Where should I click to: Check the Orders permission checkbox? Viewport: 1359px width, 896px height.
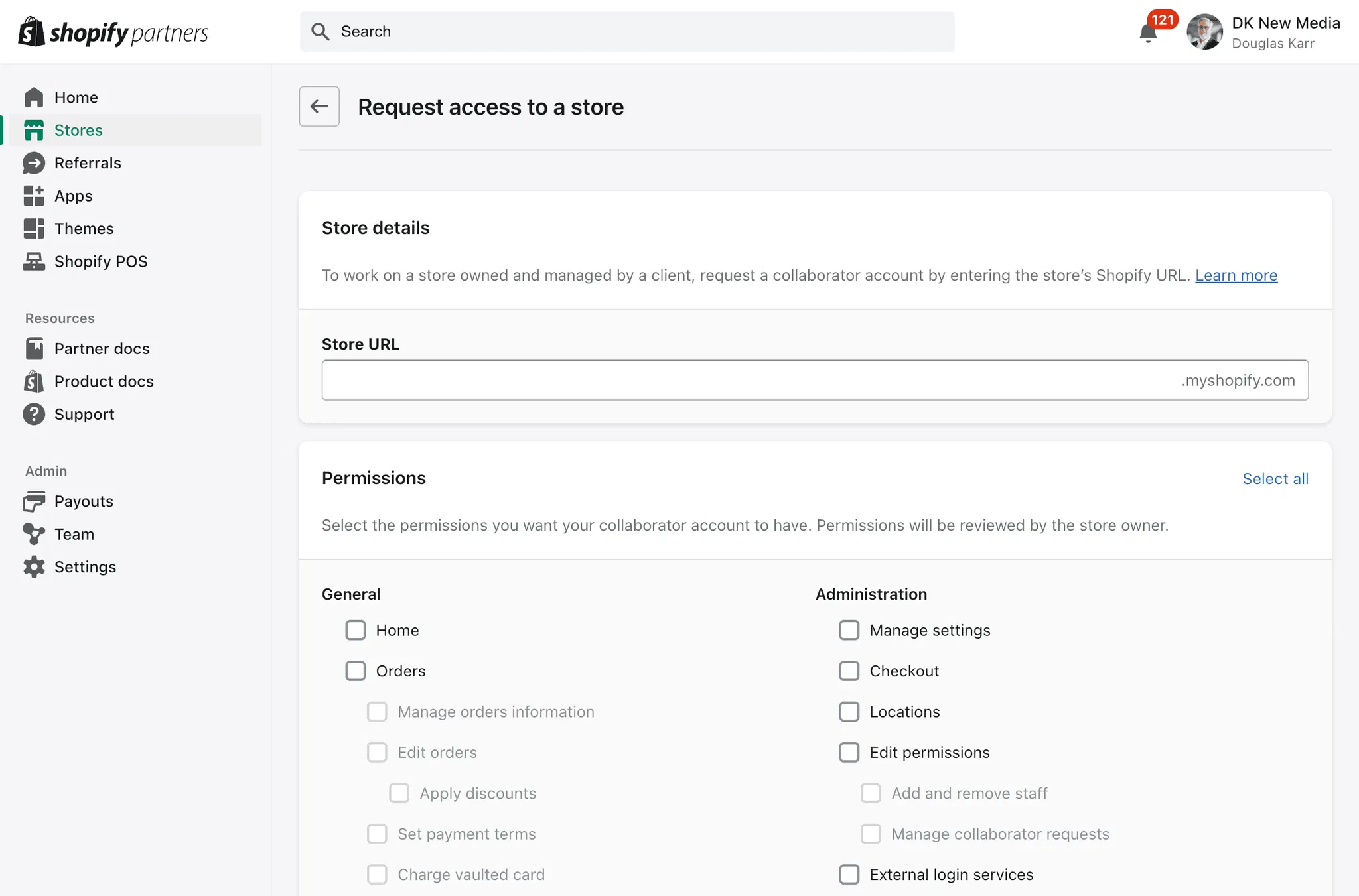356,671
